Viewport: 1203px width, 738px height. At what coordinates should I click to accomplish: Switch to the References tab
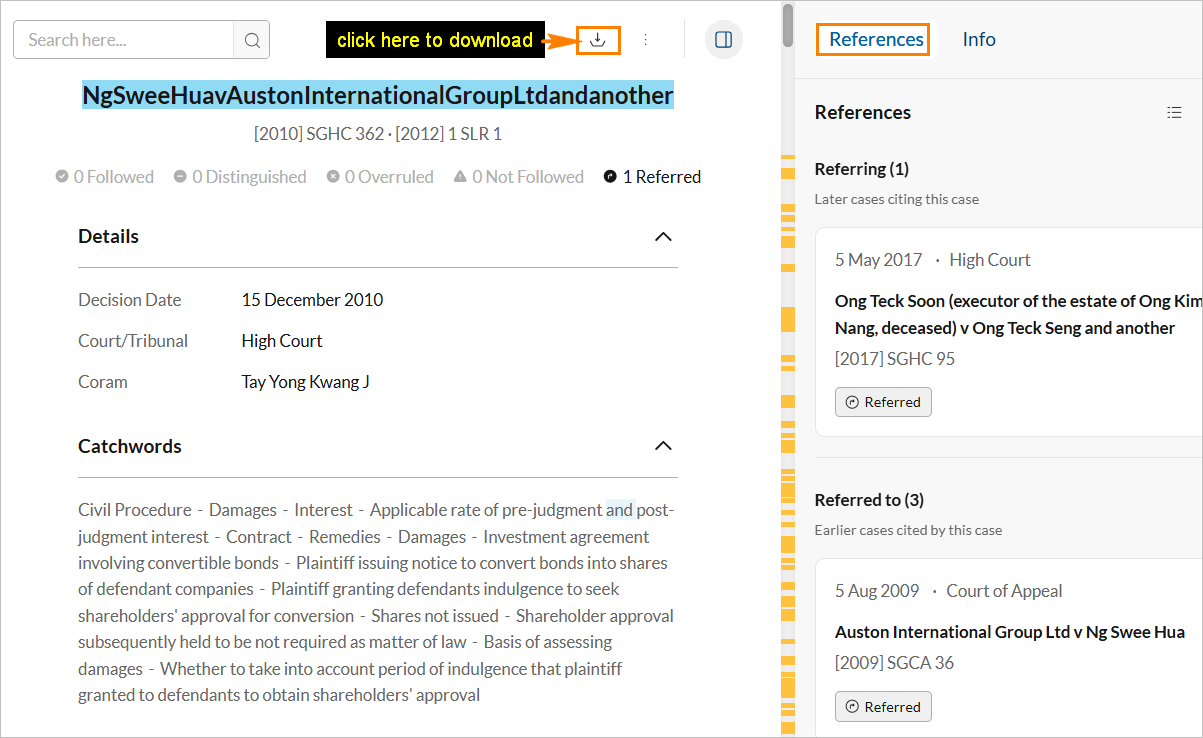coord(875,39)
